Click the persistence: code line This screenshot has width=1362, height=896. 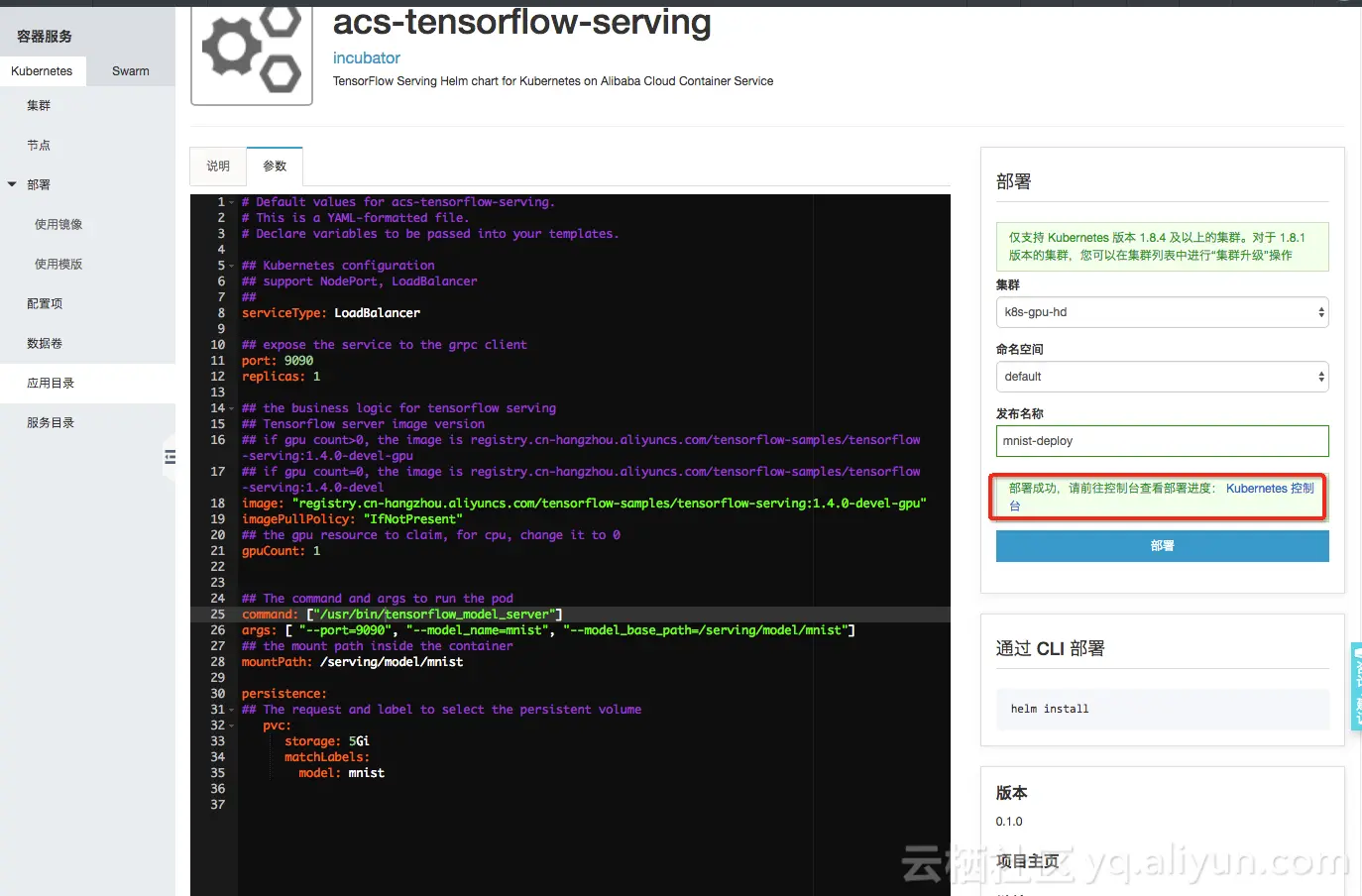pyautogui.click(x=284, y=694)
